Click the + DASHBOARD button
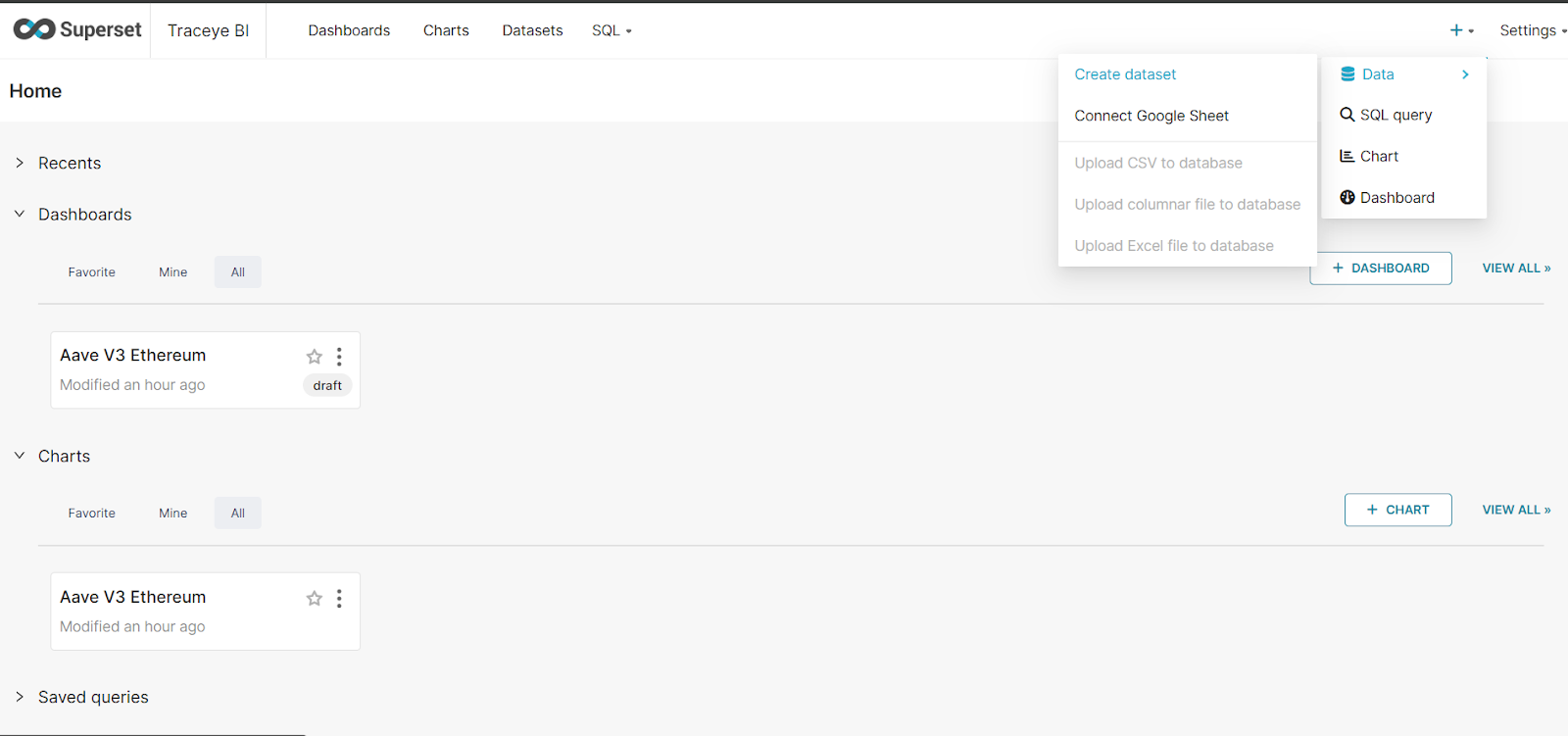Screen dimensions: 1568x736 [x=1381, y=268]
